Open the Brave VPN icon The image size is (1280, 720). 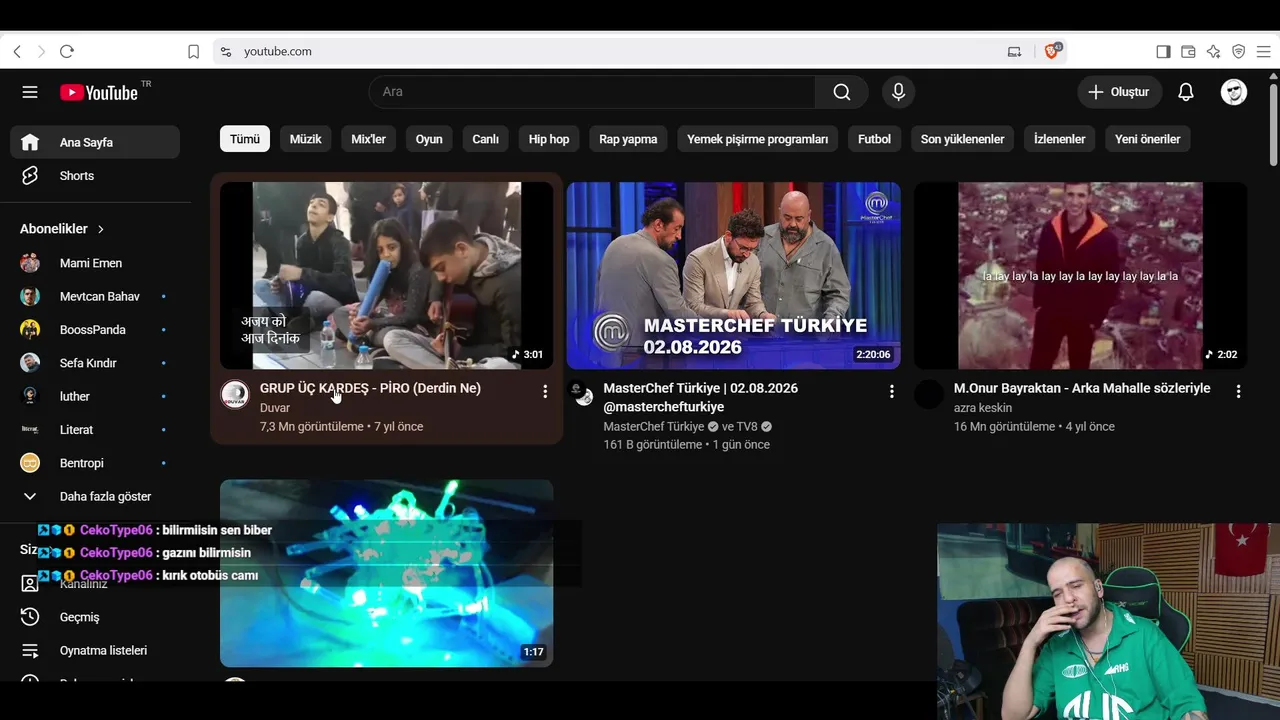coord(1238,51)
